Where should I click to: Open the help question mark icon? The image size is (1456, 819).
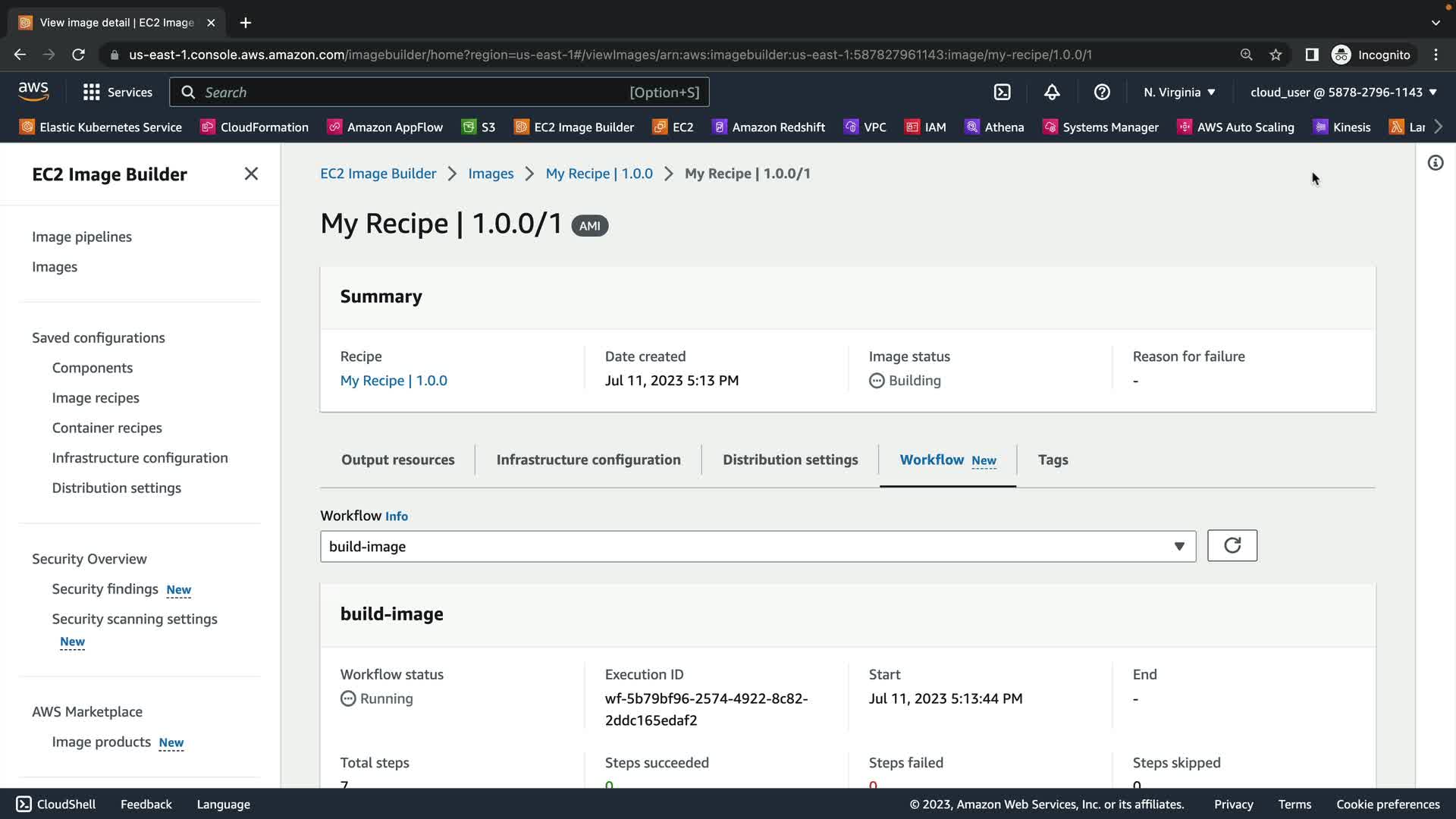pyautogui.click(x=1102, y=92)
